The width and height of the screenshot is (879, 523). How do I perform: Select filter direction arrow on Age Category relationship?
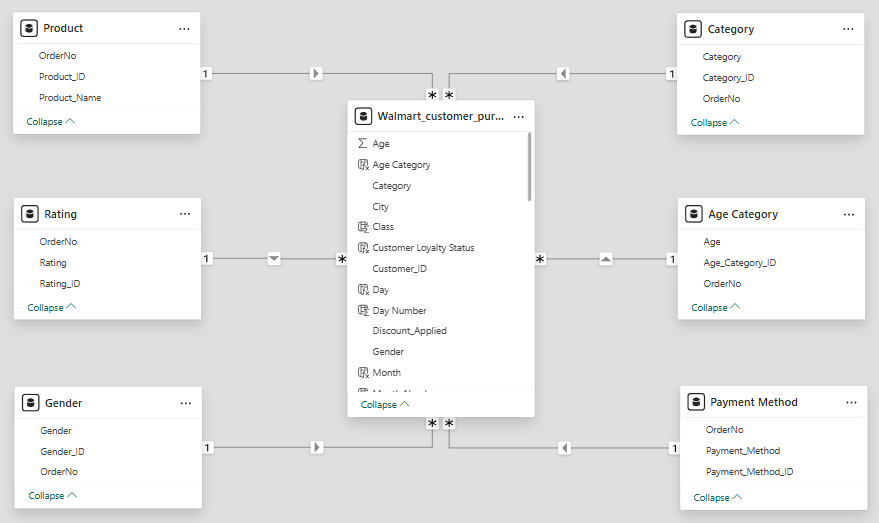coord(606,259)
